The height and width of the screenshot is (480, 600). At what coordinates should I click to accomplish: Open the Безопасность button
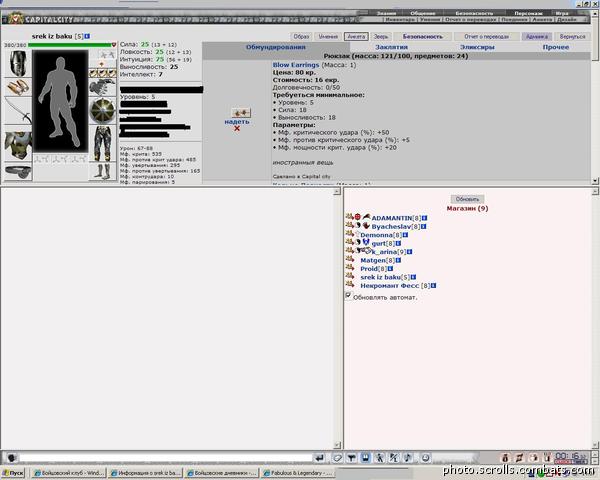(422, 36)
